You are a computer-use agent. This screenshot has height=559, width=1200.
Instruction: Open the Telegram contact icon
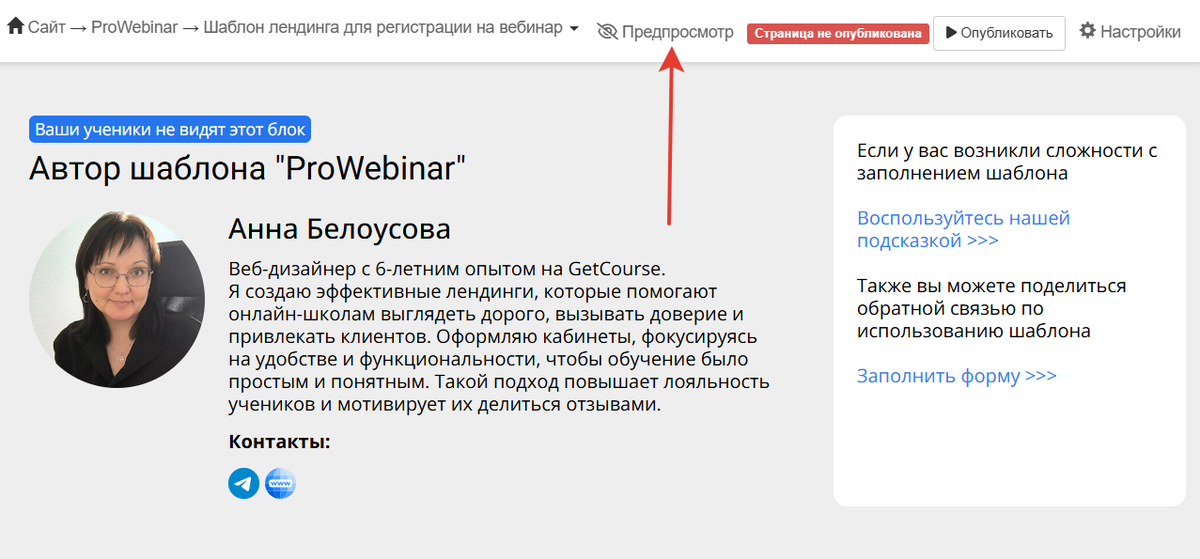tap(244, 484)
